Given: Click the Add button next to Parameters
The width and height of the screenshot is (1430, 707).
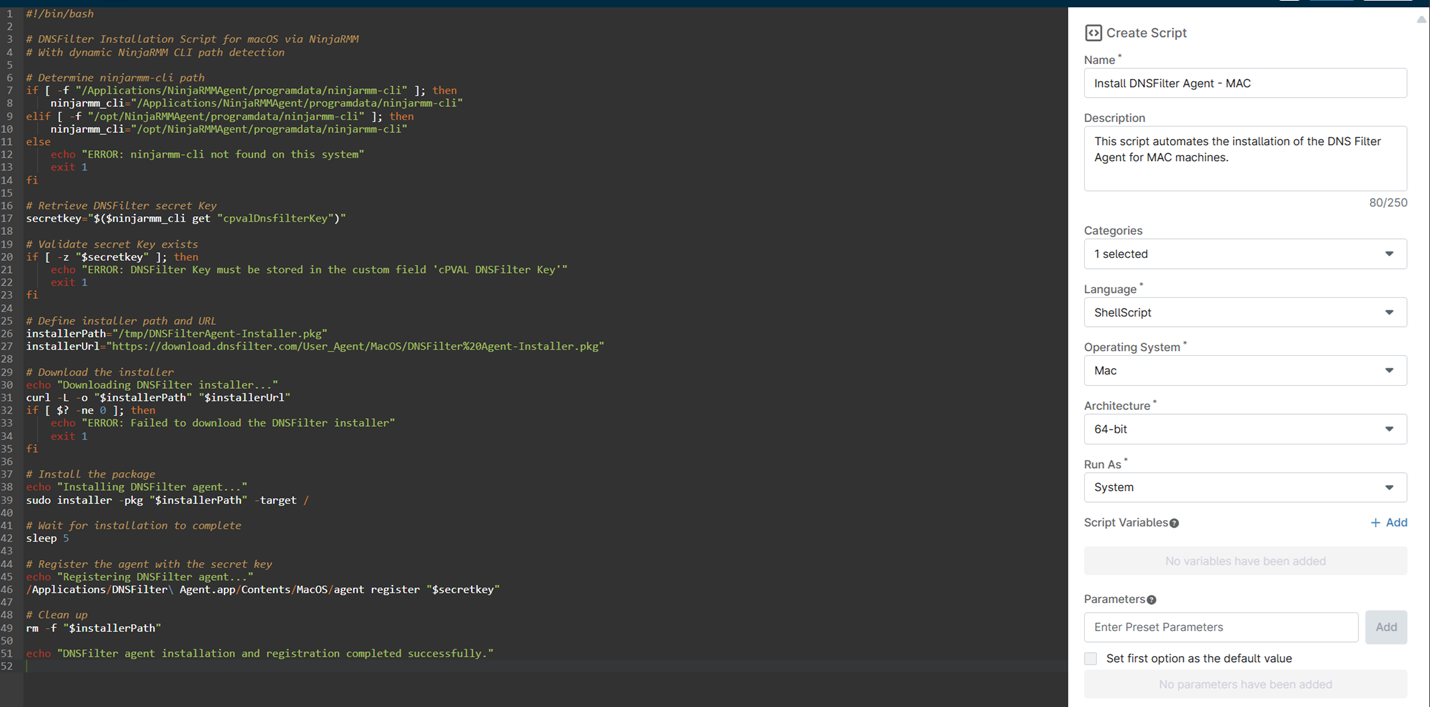Looking at the screenshot, I should [x=1386, y=627].
